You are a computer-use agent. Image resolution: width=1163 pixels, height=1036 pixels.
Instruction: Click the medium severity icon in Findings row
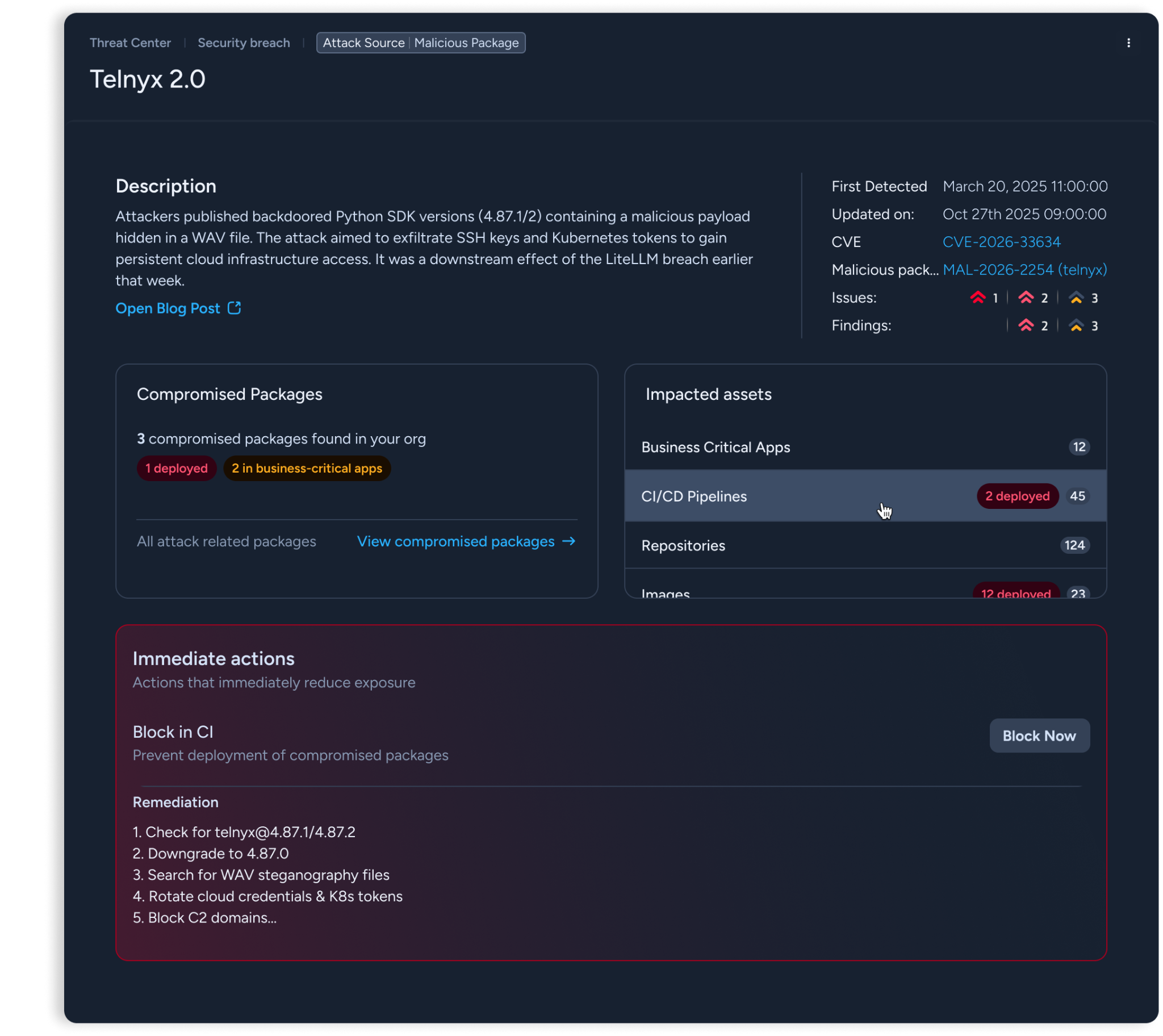pos(1076,325)
